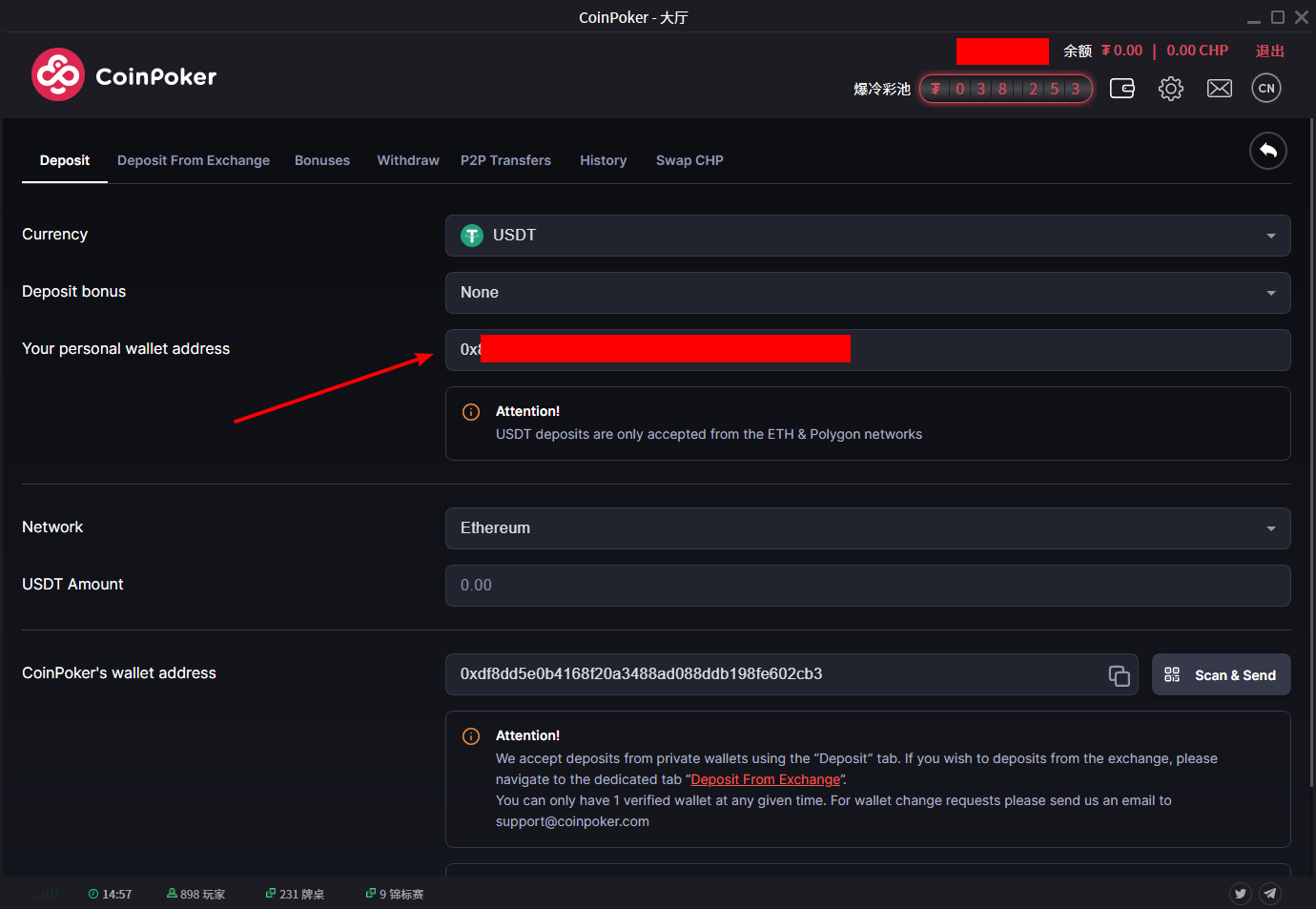Open the Currency USDT dropdown
This screenshot has height=909, width=1316.
[x=868, y=236]
